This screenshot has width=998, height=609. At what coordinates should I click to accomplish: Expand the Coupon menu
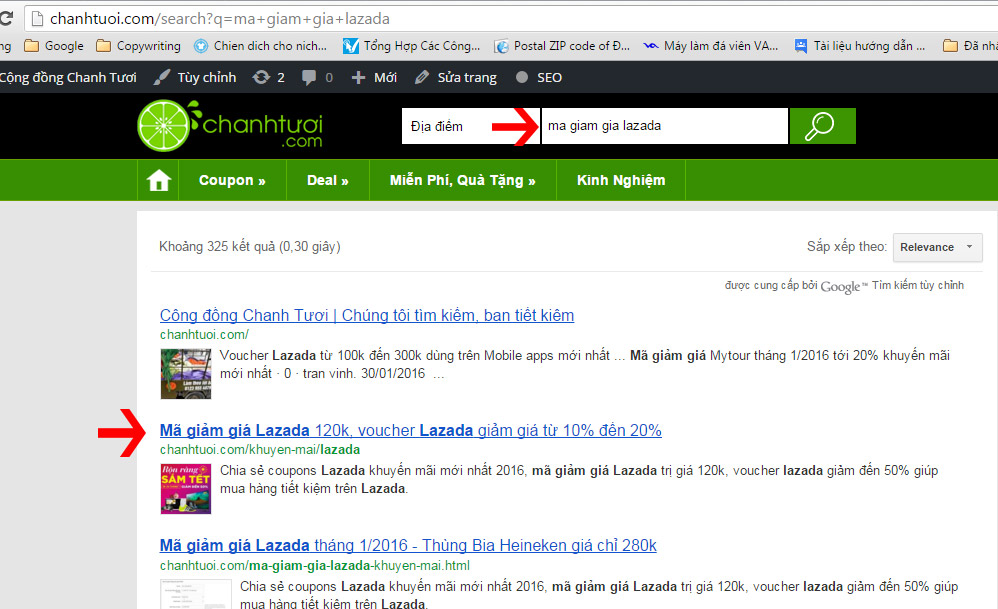(x=232, y=180)
